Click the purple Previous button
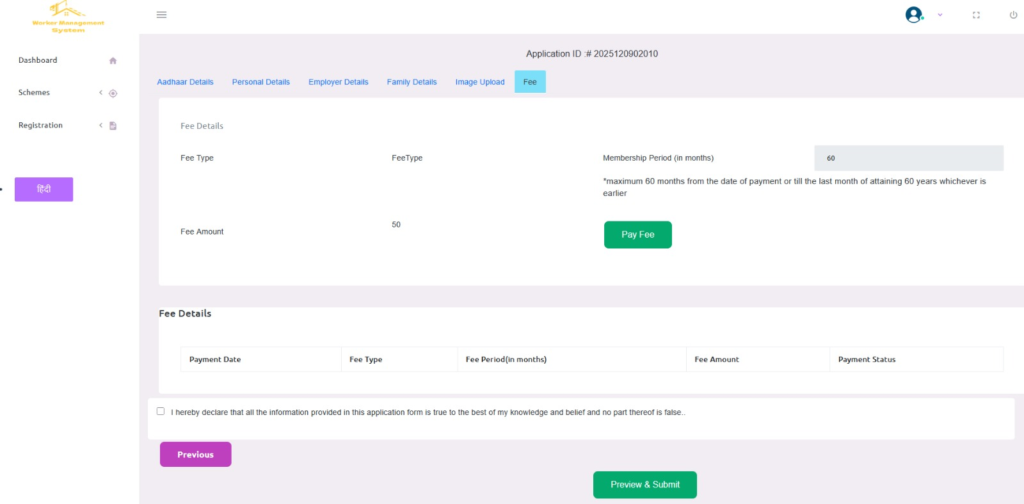The image size is (1024, 504). [x=195, y=455]
